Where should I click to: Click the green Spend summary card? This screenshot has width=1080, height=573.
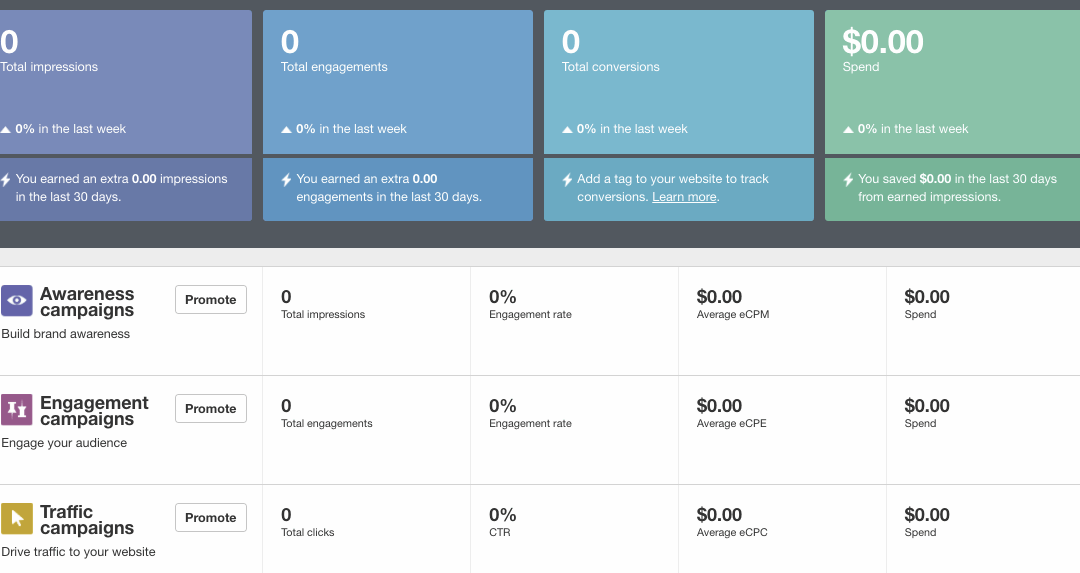tap(951, 80)
